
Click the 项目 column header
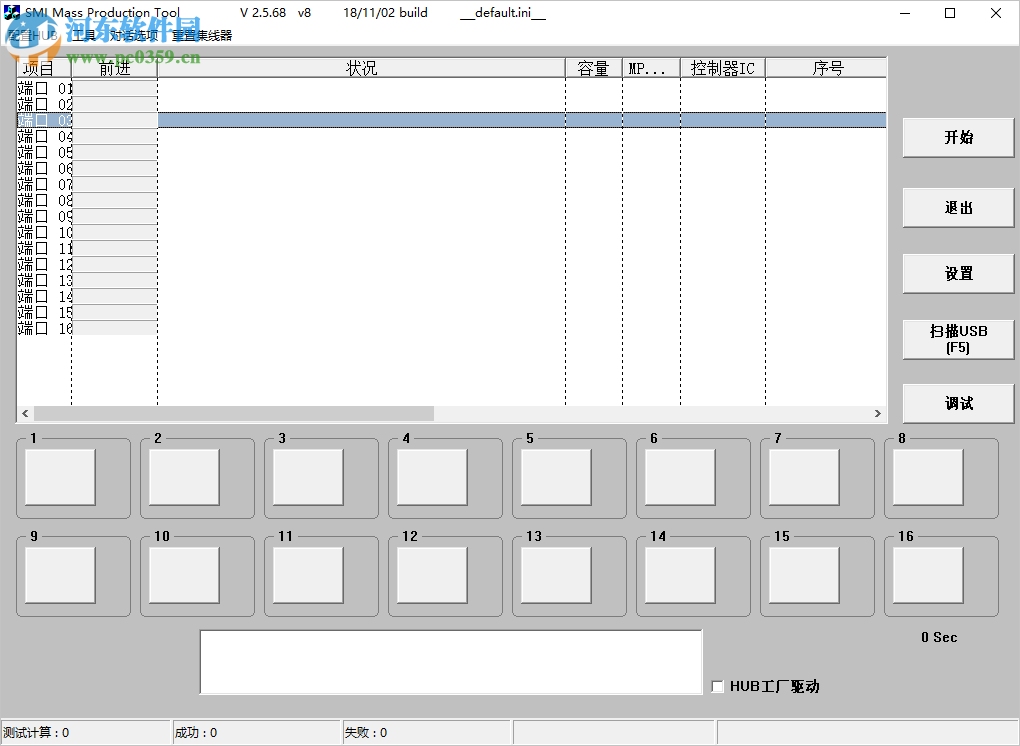[44, 68]
